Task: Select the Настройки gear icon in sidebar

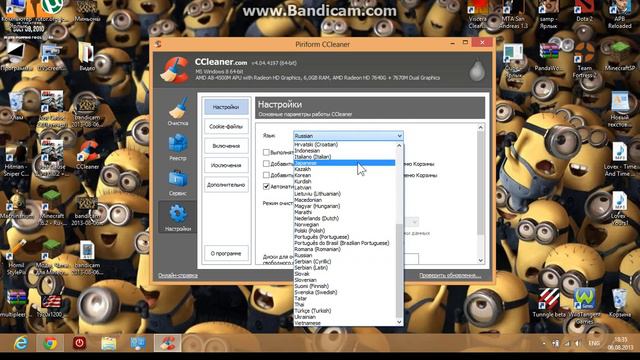Action: pyautogui.click(x=178, y=214)
